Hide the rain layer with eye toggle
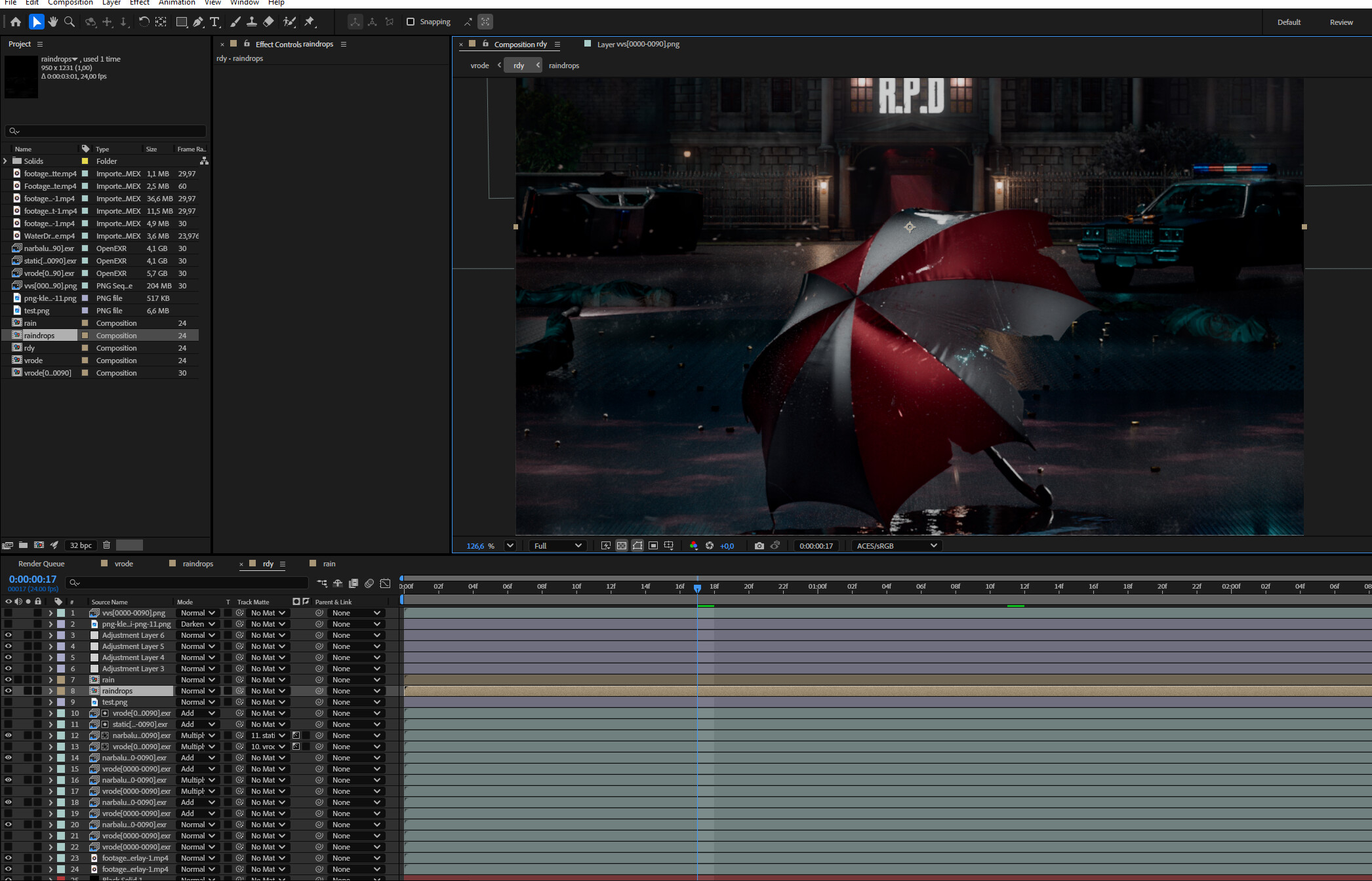The image size is (1372, 881). (x=8, y=680)
